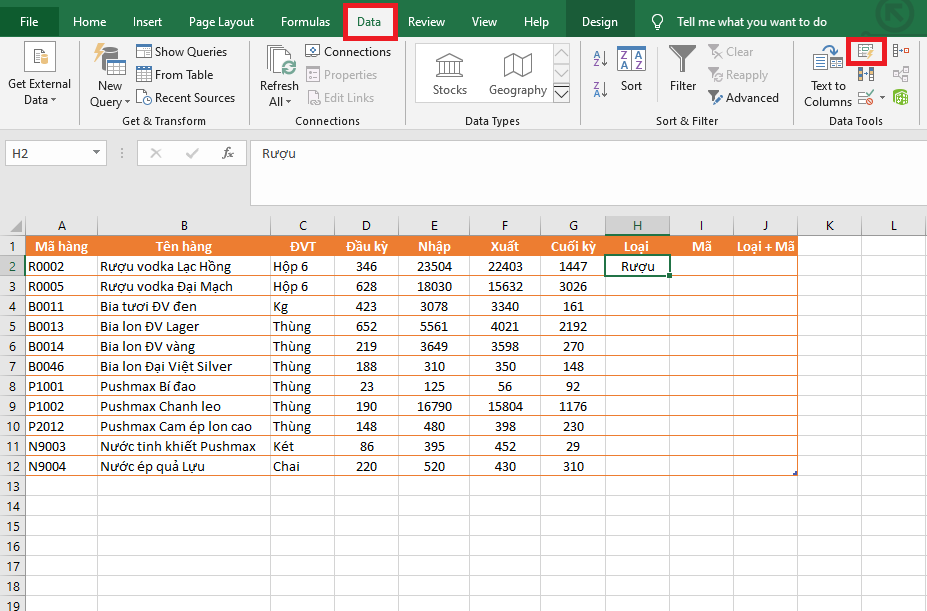The height and width of the screenshot is (611, 927).
Task: Expand the Data Types gallery
Action: click(561, 94)
